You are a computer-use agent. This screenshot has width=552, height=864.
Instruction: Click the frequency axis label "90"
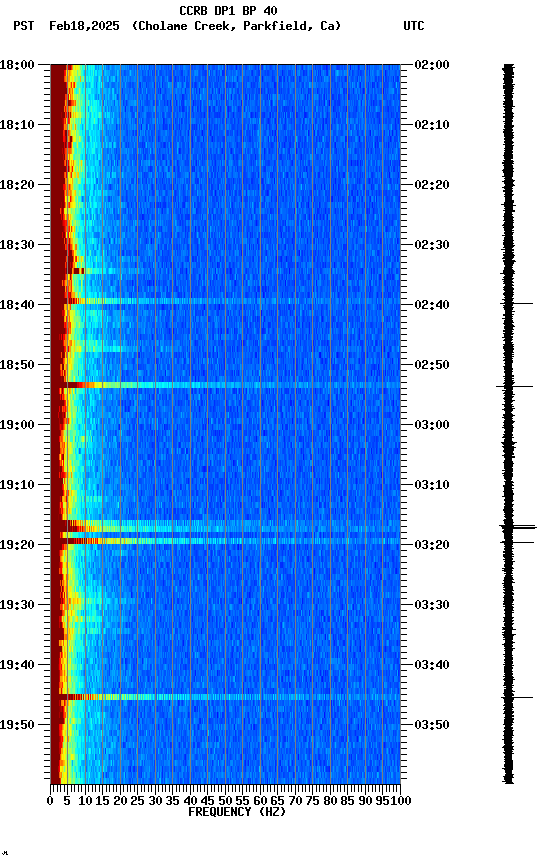(365, 801)
